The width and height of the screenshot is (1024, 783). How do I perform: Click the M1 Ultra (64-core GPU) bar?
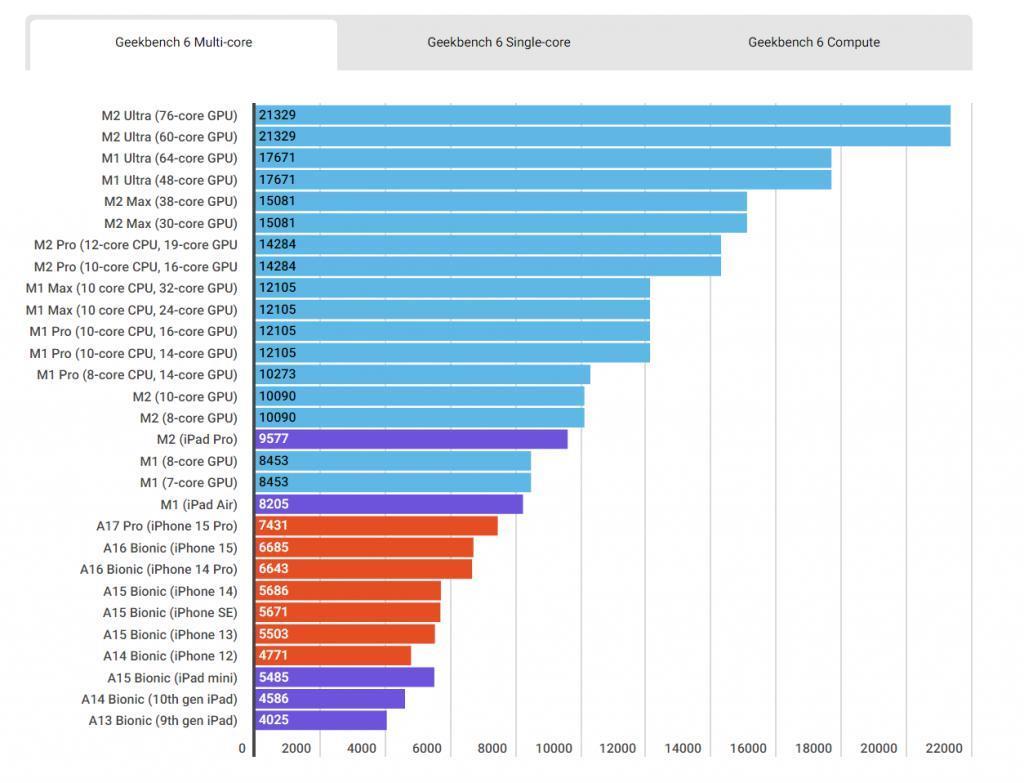[x=543, y=158]
